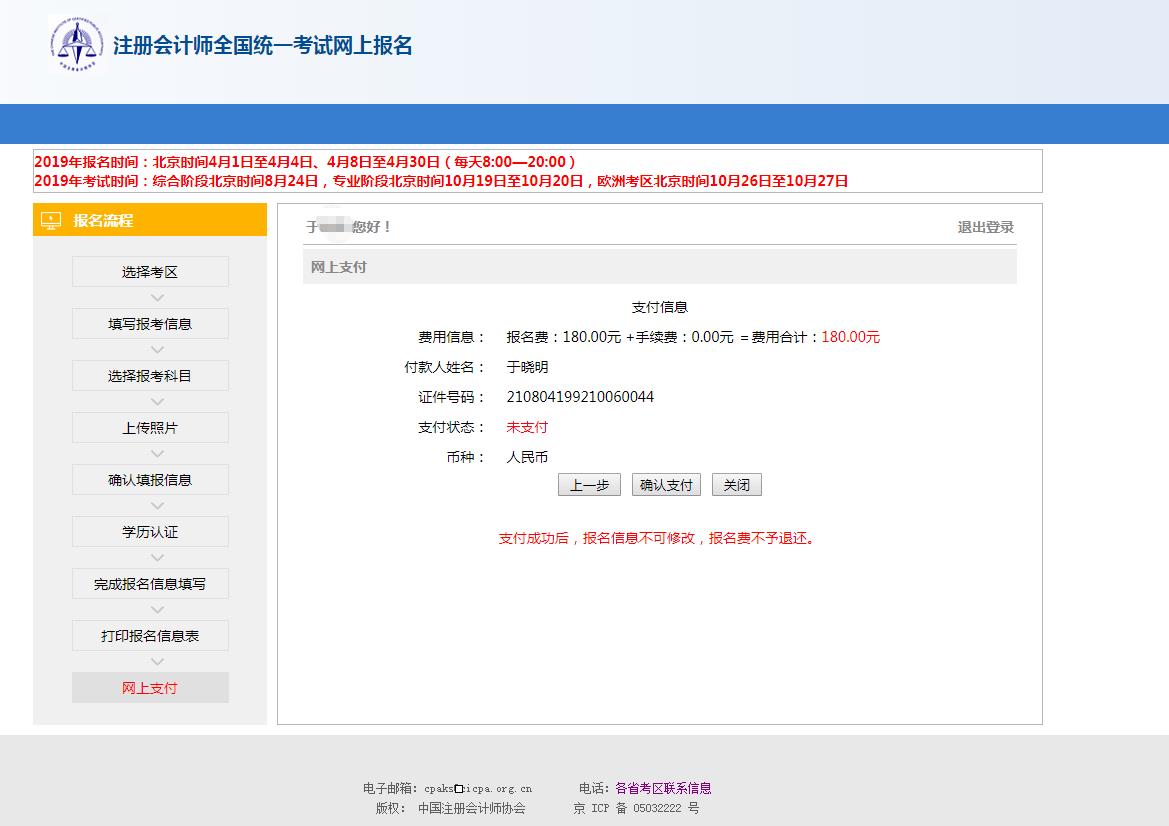
Task: Click the 网上支付 panel header bar
Action: click(660, 266)
